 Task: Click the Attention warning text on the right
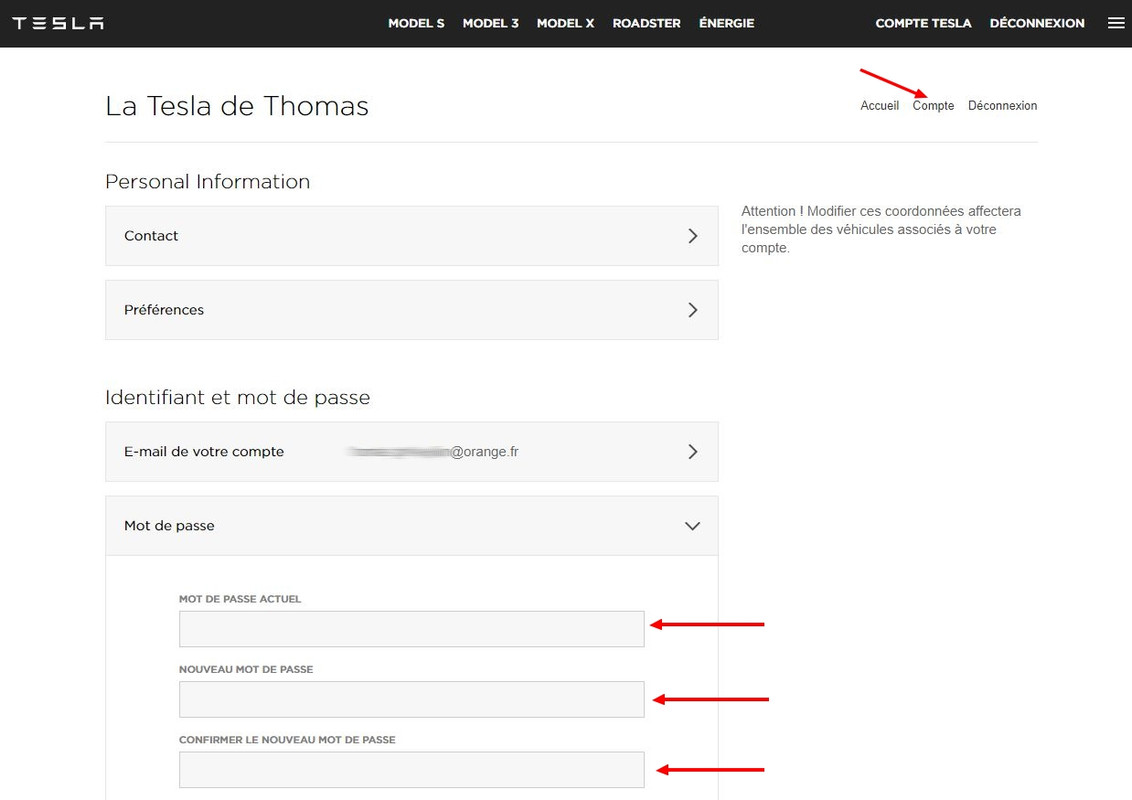(881, 230)
